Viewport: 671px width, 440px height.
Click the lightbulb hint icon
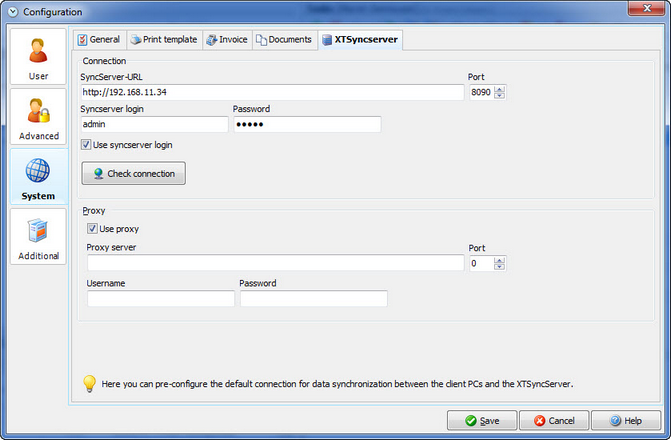pos(89,384)
